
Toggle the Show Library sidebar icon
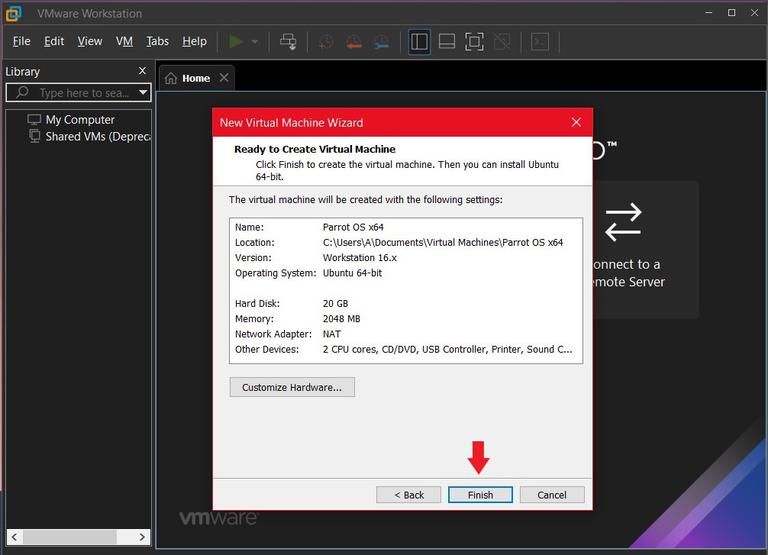[419, 42]
